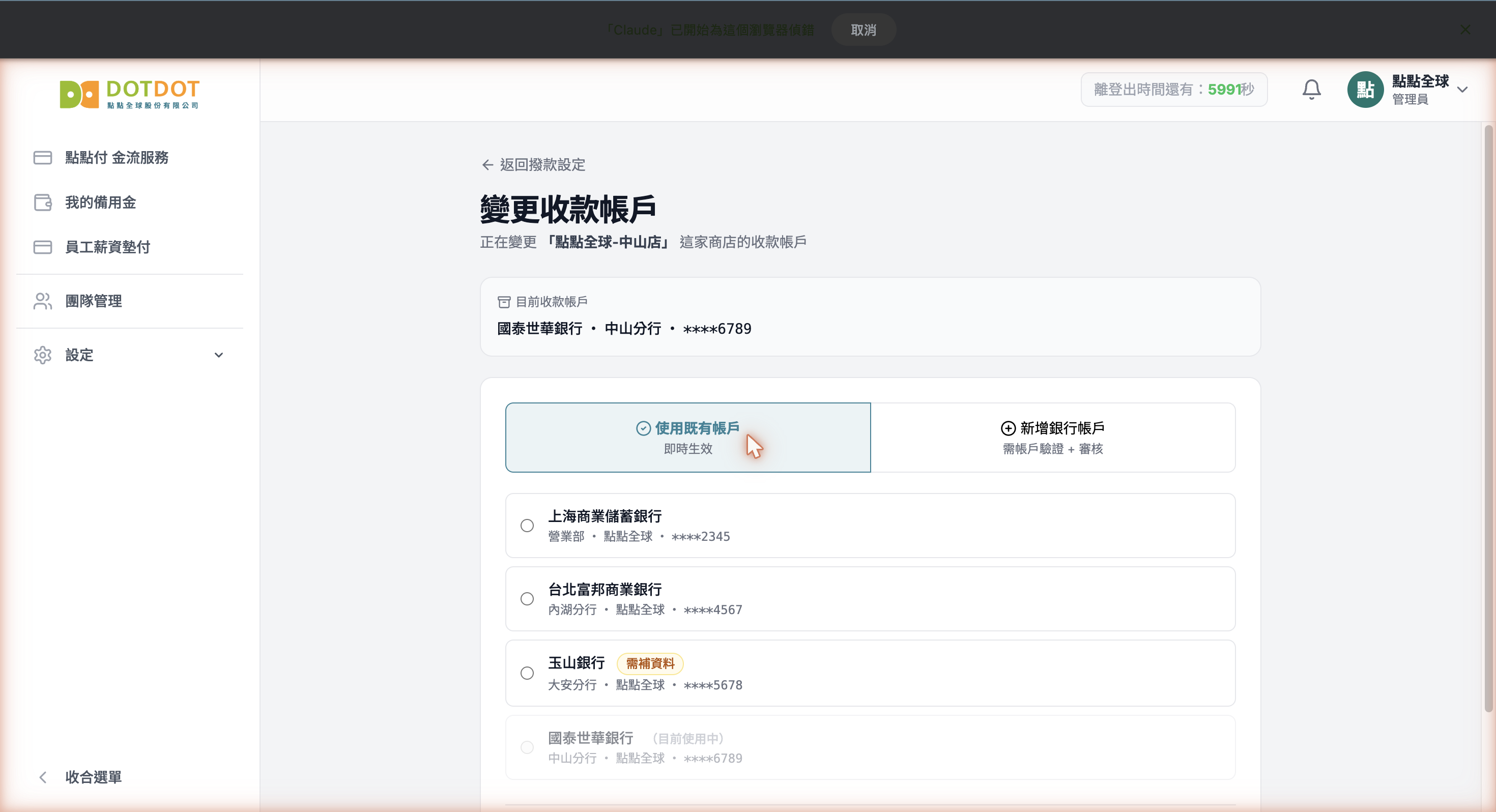The width and height of the screenshot is (1496, 812).
Task: Click the 中山分行 ・ 點點全球 ・ ****6789 details
Action: (645, 759)
